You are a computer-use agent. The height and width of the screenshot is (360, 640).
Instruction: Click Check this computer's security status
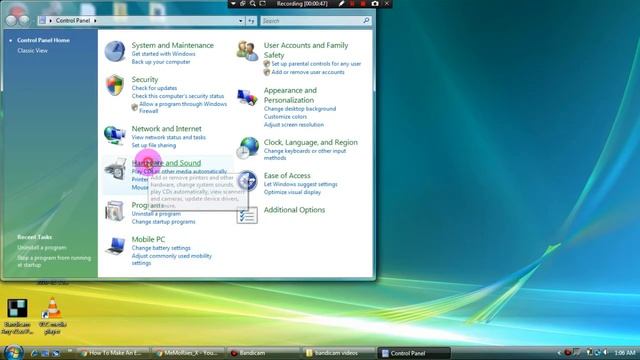178,96
